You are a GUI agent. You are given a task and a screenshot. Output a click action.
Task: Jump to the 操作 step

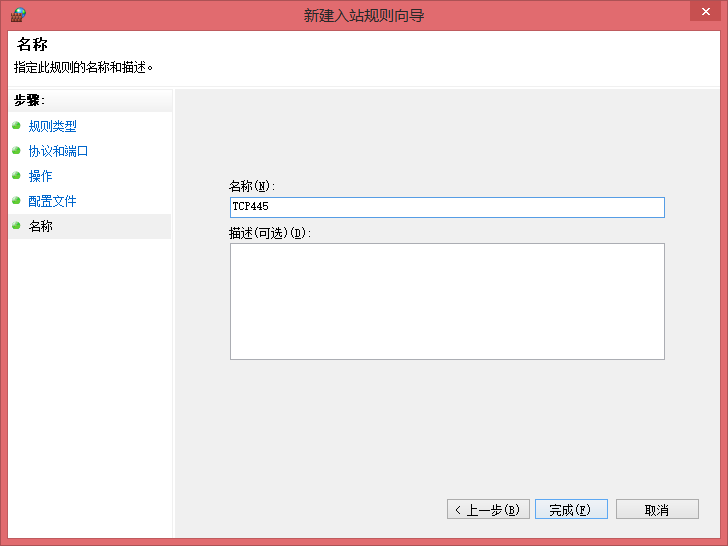coord(40,176)
